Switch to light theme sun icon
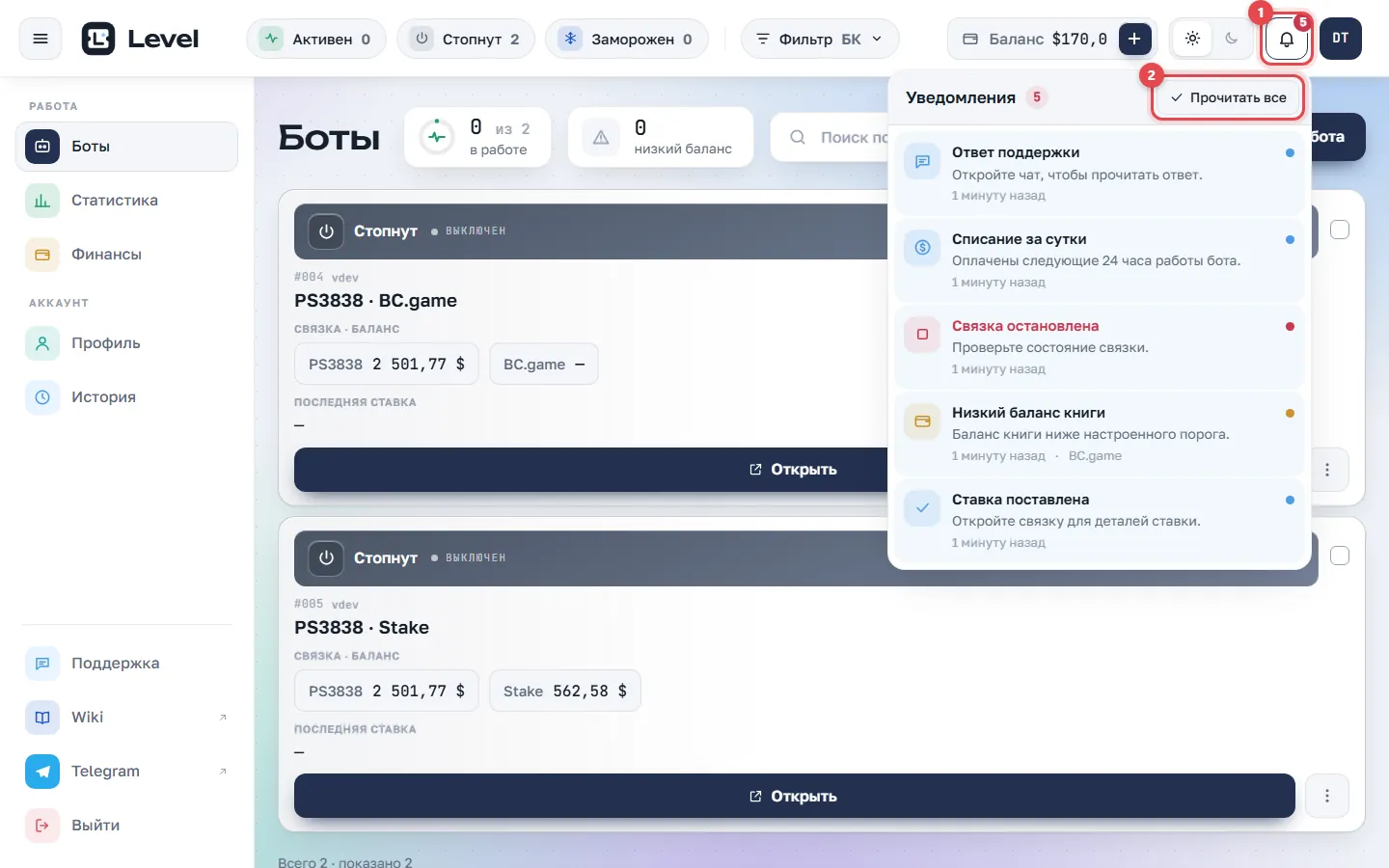Screen dimensions: 1389x868 coord(1193,39)
